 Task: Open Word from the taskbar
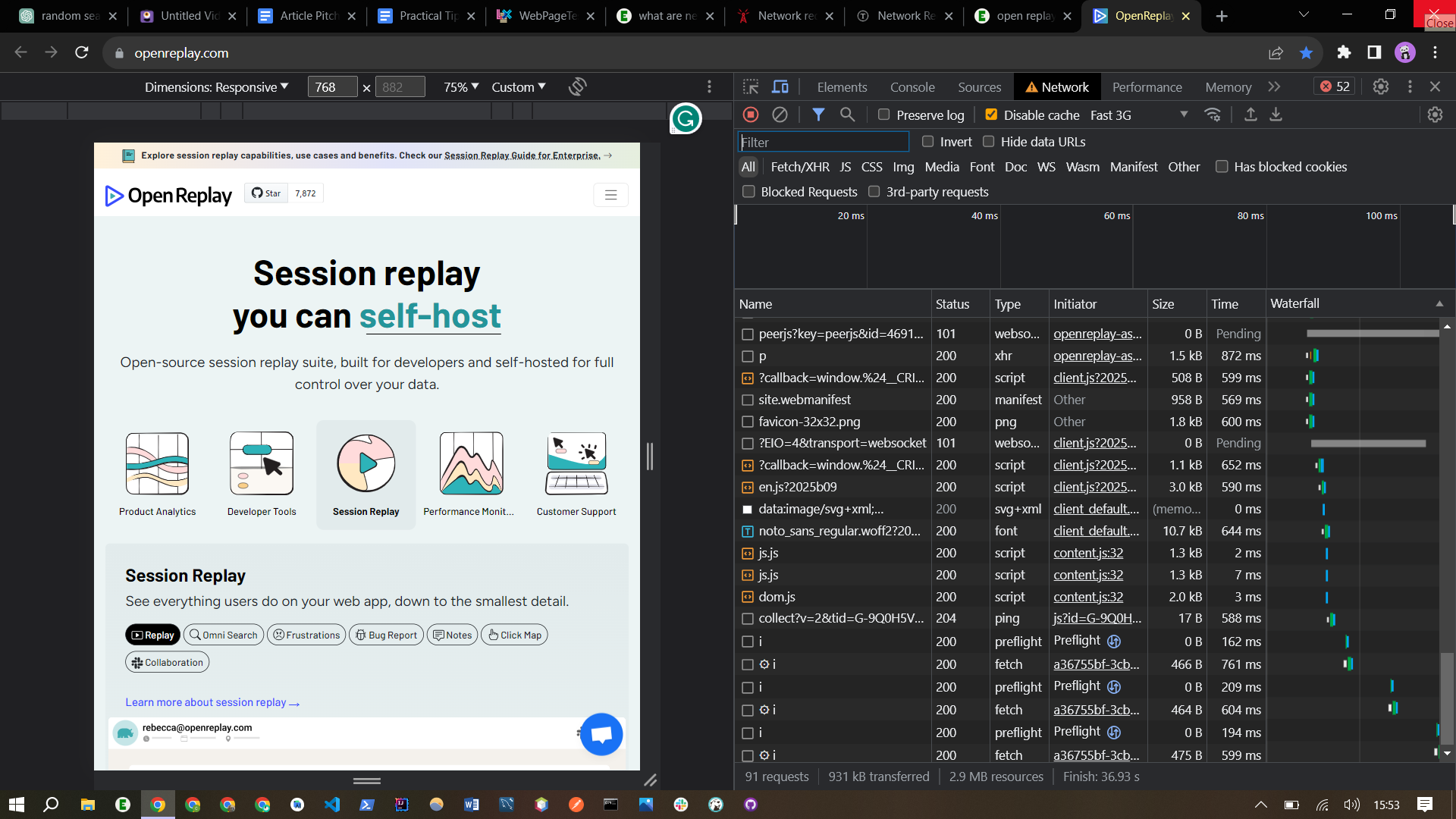pos(471,805)
